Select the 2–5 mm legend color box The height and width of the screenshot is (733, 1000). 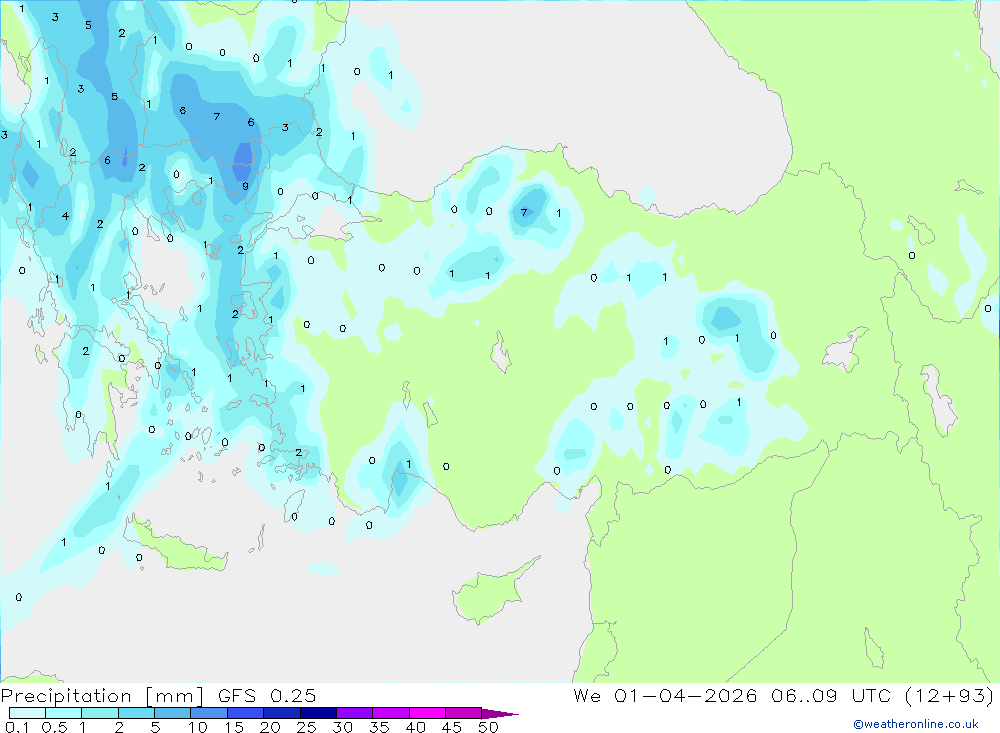coord(136,713)
